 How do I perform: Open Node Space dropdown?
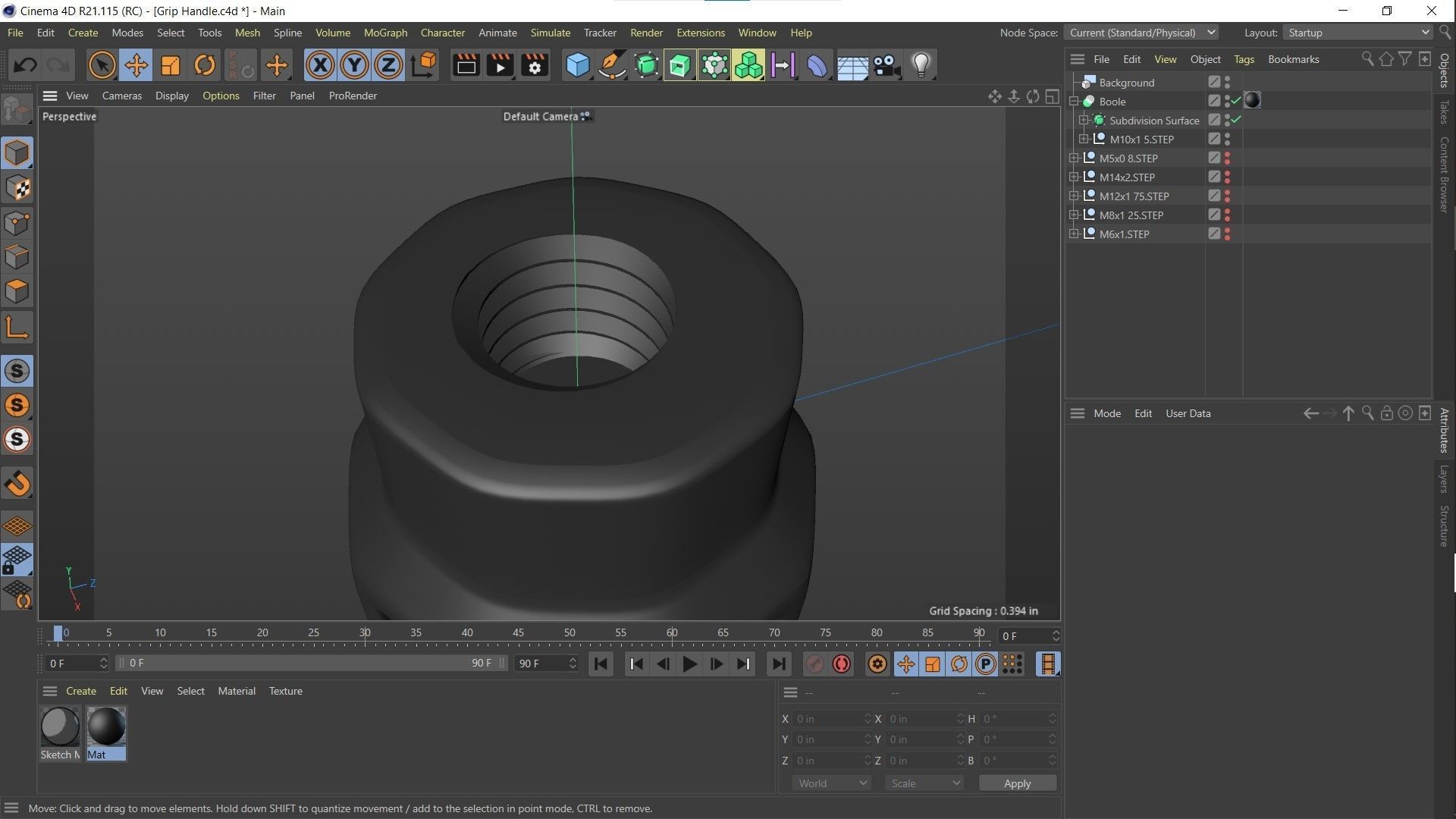[x=1141, y=33]
